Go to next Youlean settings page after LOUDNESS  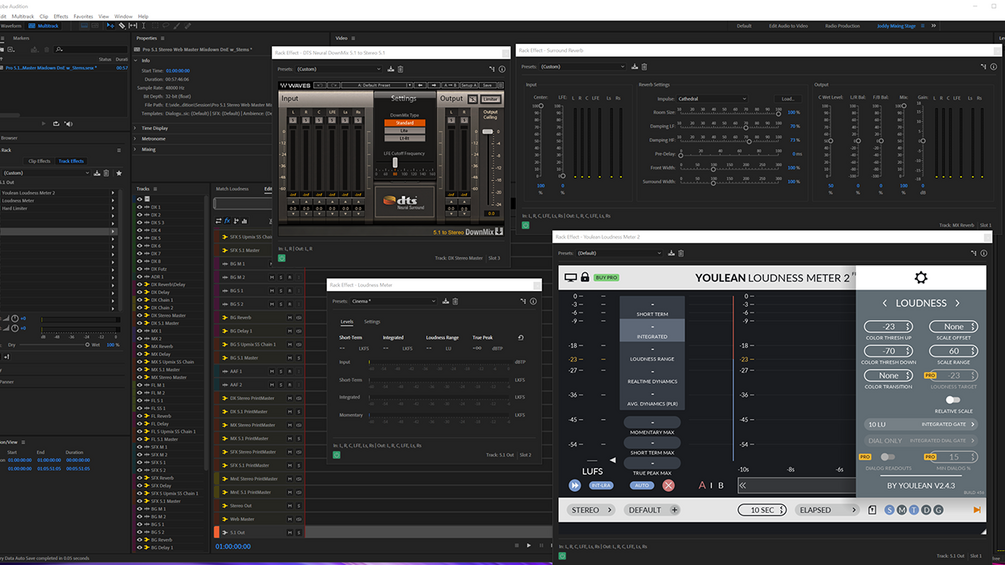coord(958,303)
